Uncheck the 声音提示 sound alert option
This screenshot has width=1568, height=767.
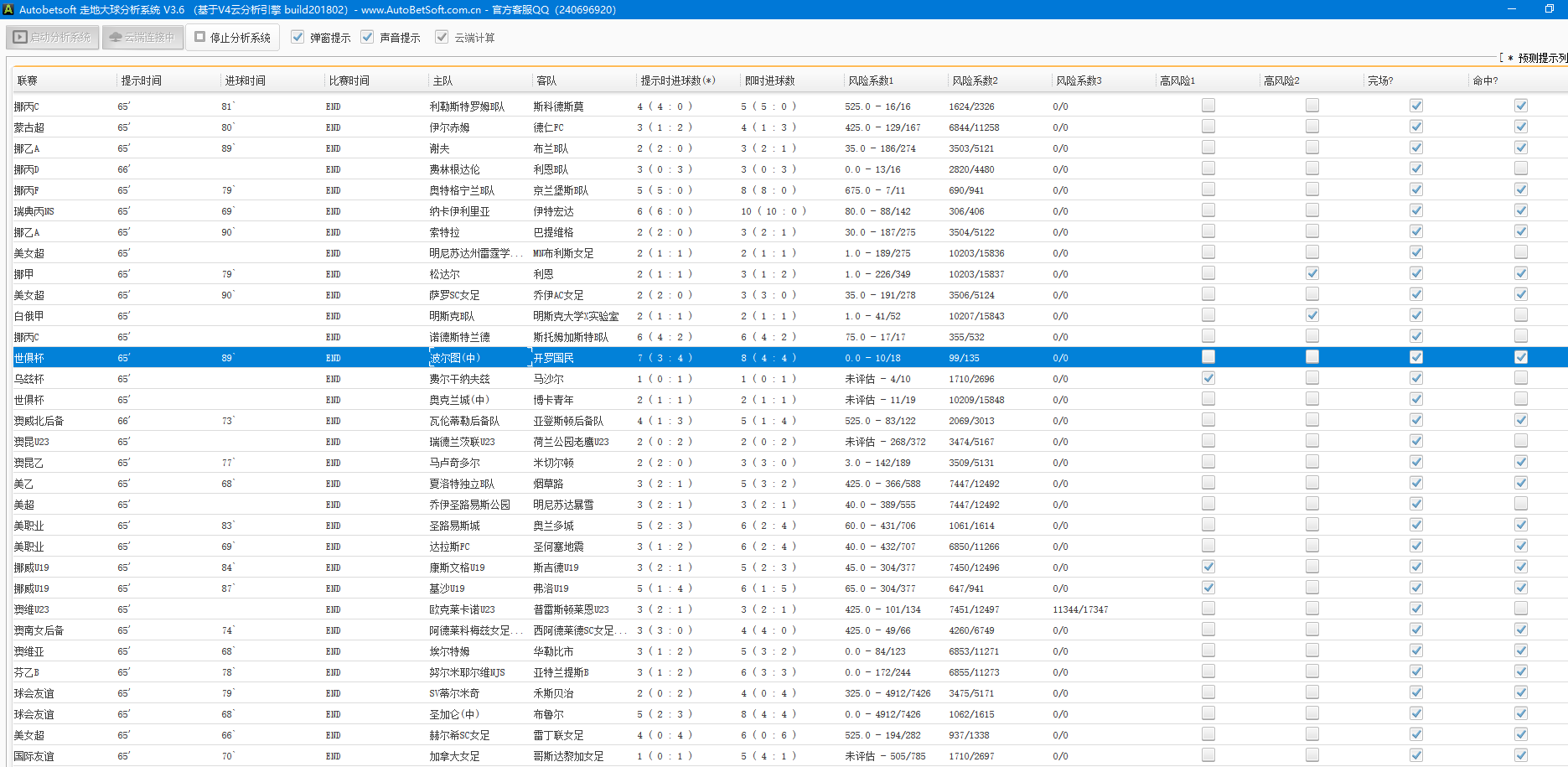[x=367, y=37]
